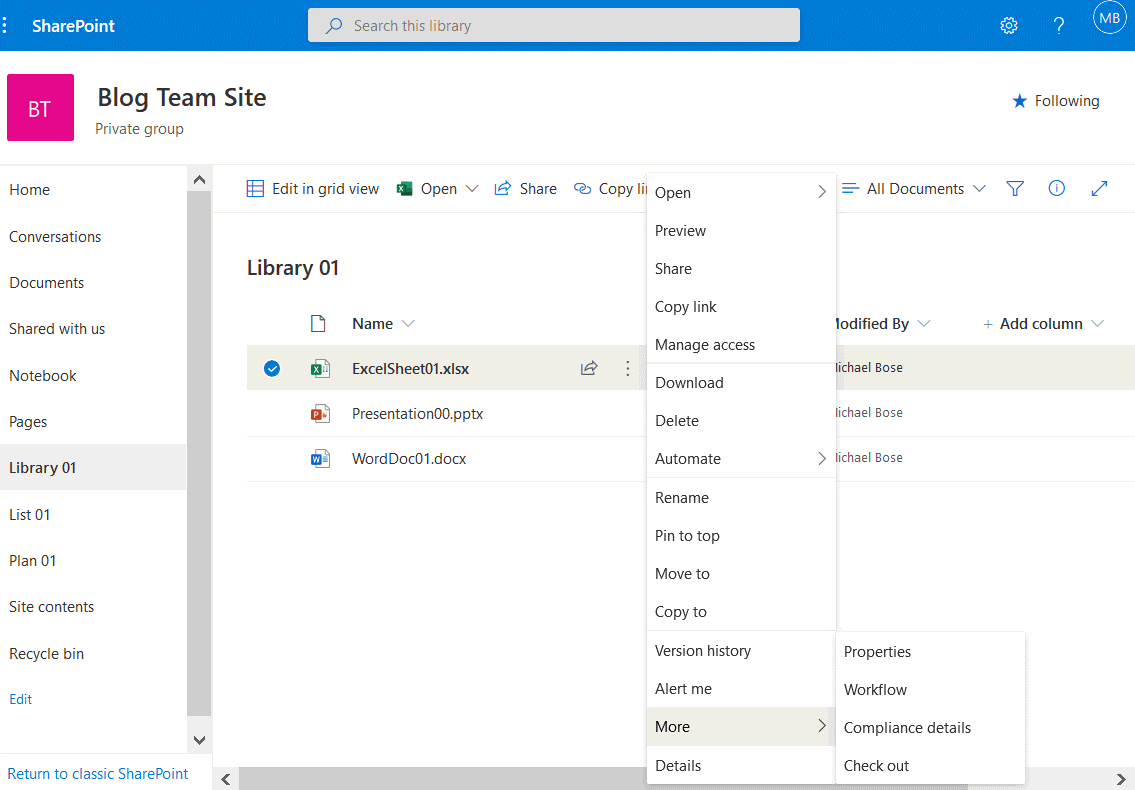
Task: Select Version history from the menu
Action: click(703, 650)
